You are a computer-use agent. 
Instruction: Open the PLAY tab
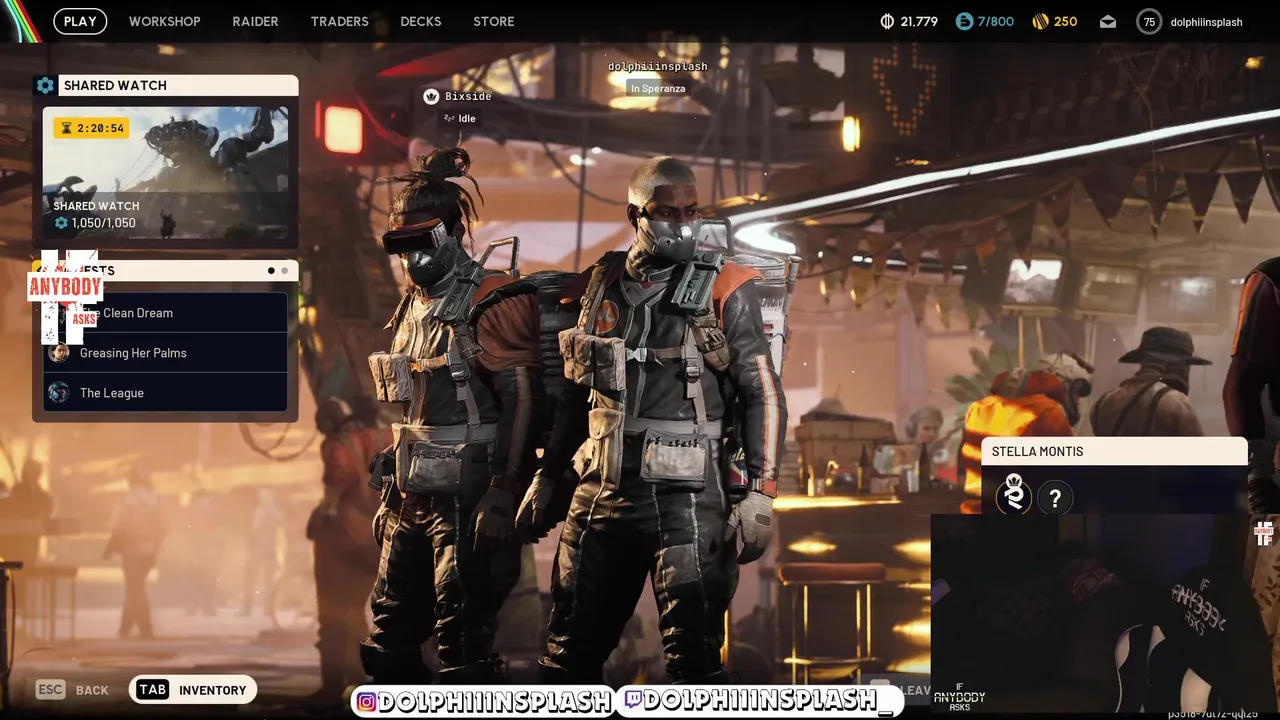pyautogui.click(x=80, y=21)
